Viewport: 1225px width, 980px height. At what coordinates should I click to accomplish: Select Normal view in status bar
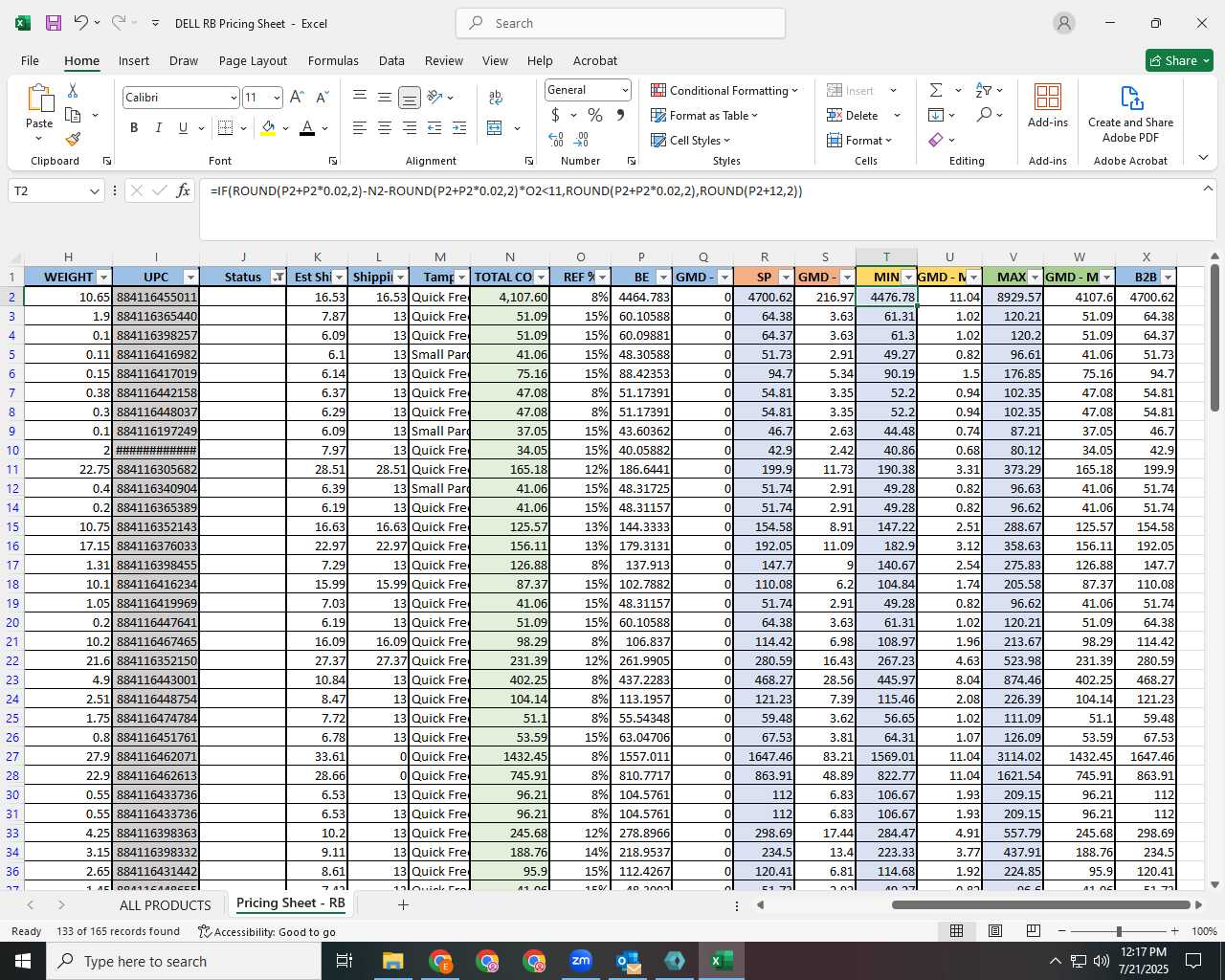point(956,931)
